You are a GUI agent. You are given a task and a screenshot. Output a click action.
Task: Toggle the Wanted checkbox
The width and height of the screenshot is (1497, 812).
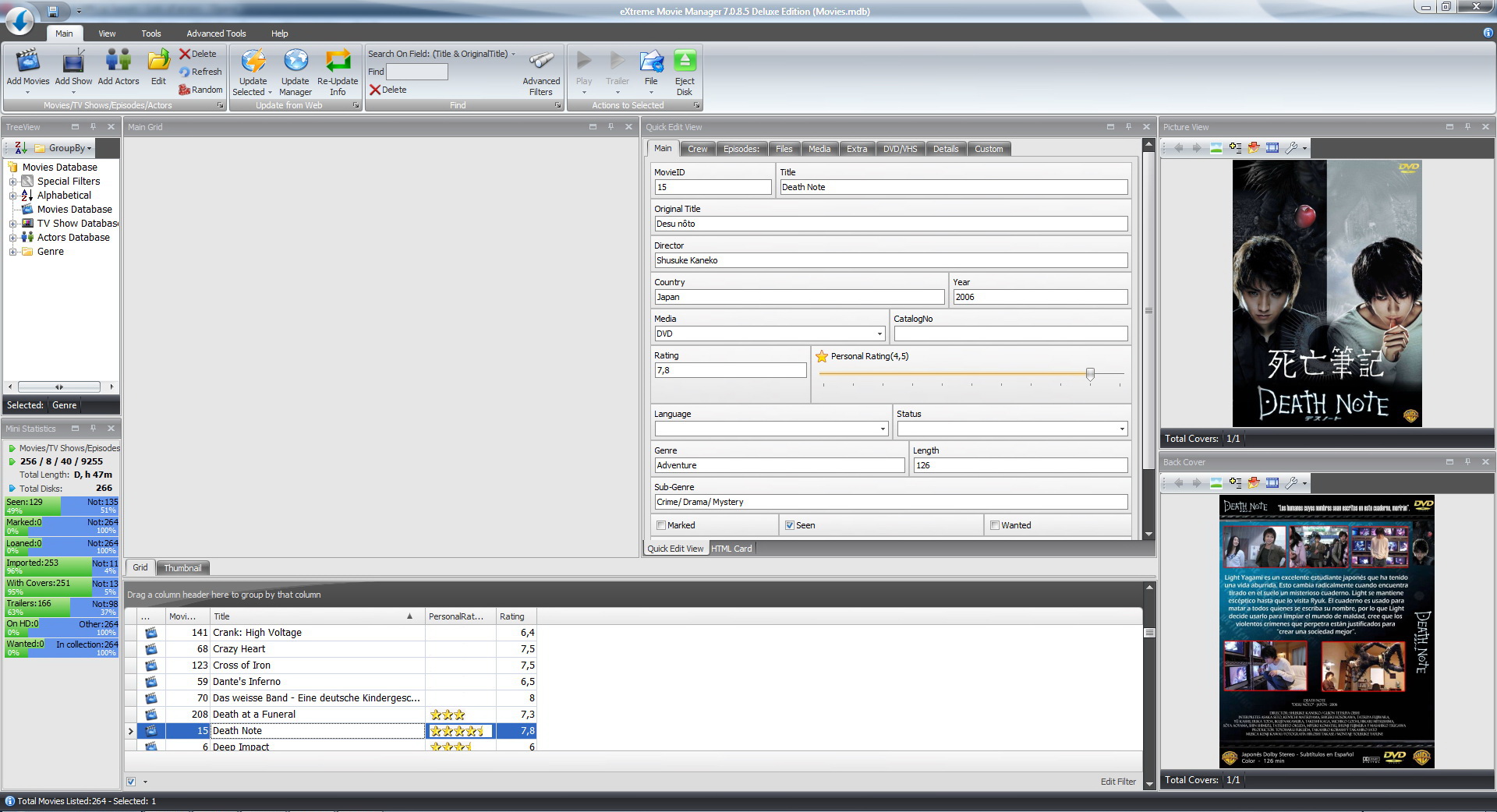995,525
